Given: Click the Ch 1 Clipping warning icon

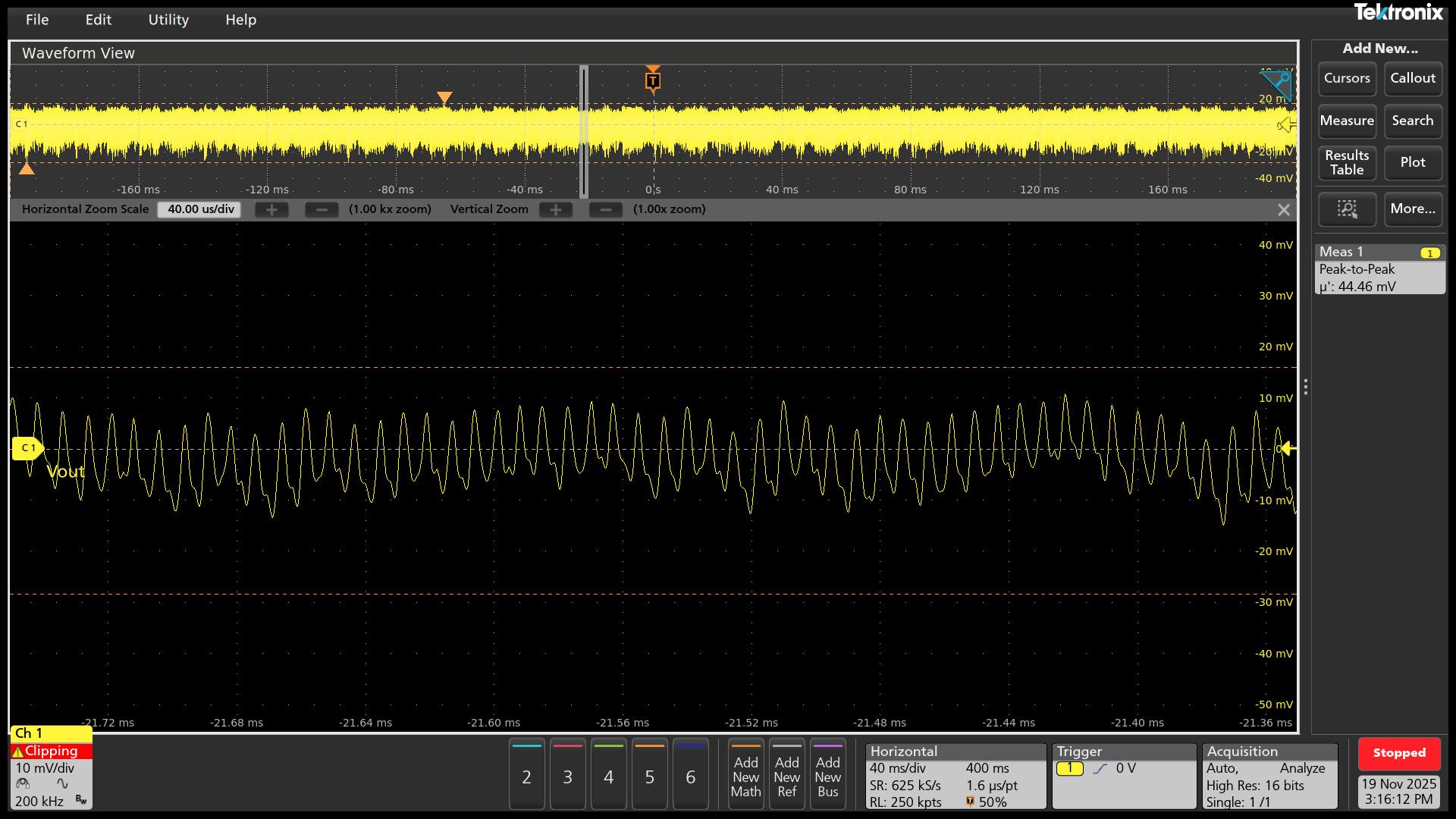Looking at the screenshot, I should pos(19,750).
